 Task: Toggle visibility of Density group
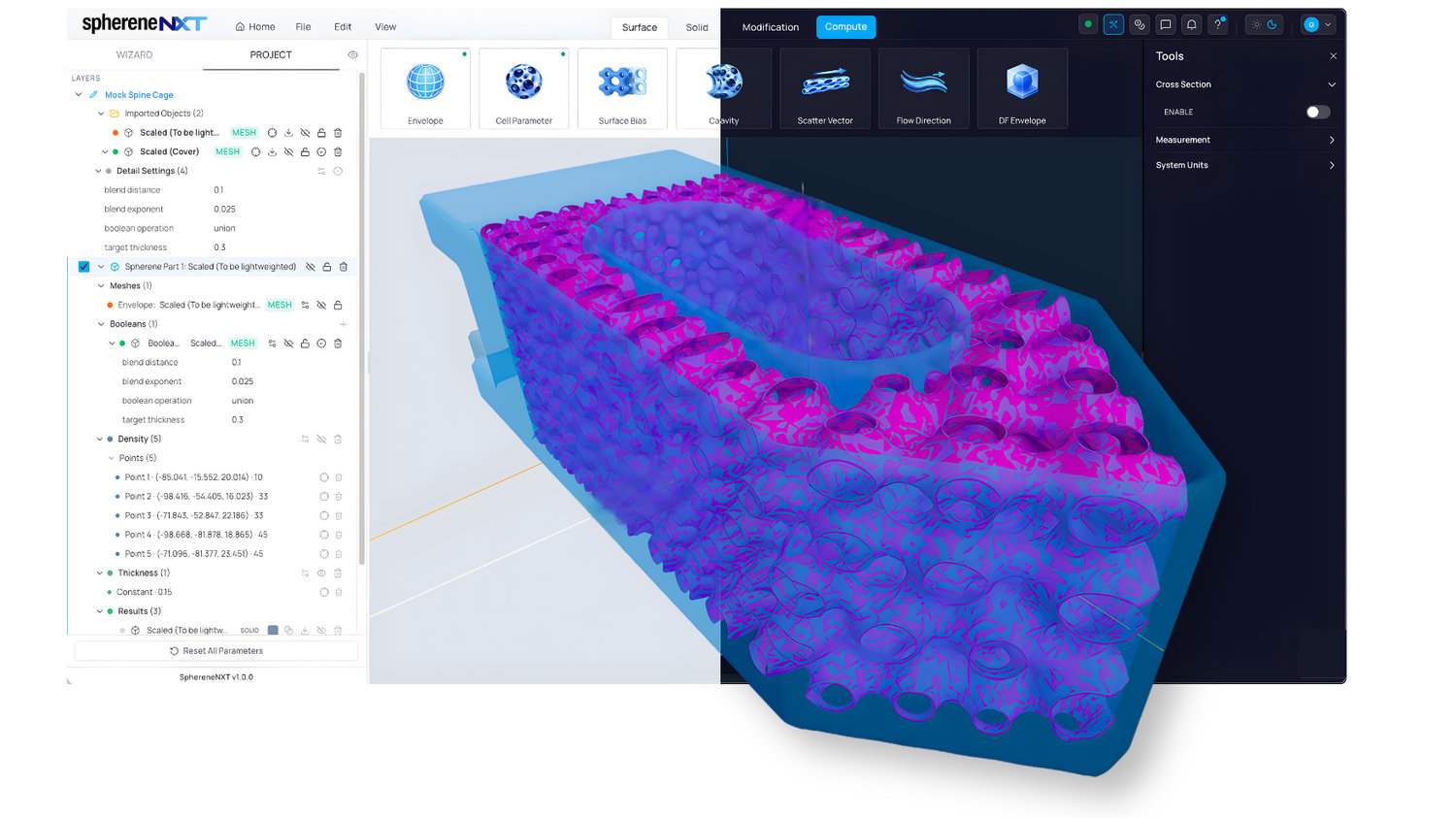[321, 440]
